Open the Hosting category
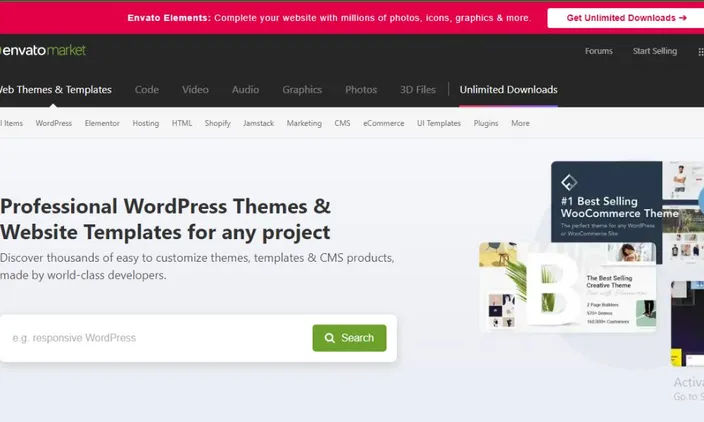The height and width of the screenshot is (422, 704). click(145, 123)
